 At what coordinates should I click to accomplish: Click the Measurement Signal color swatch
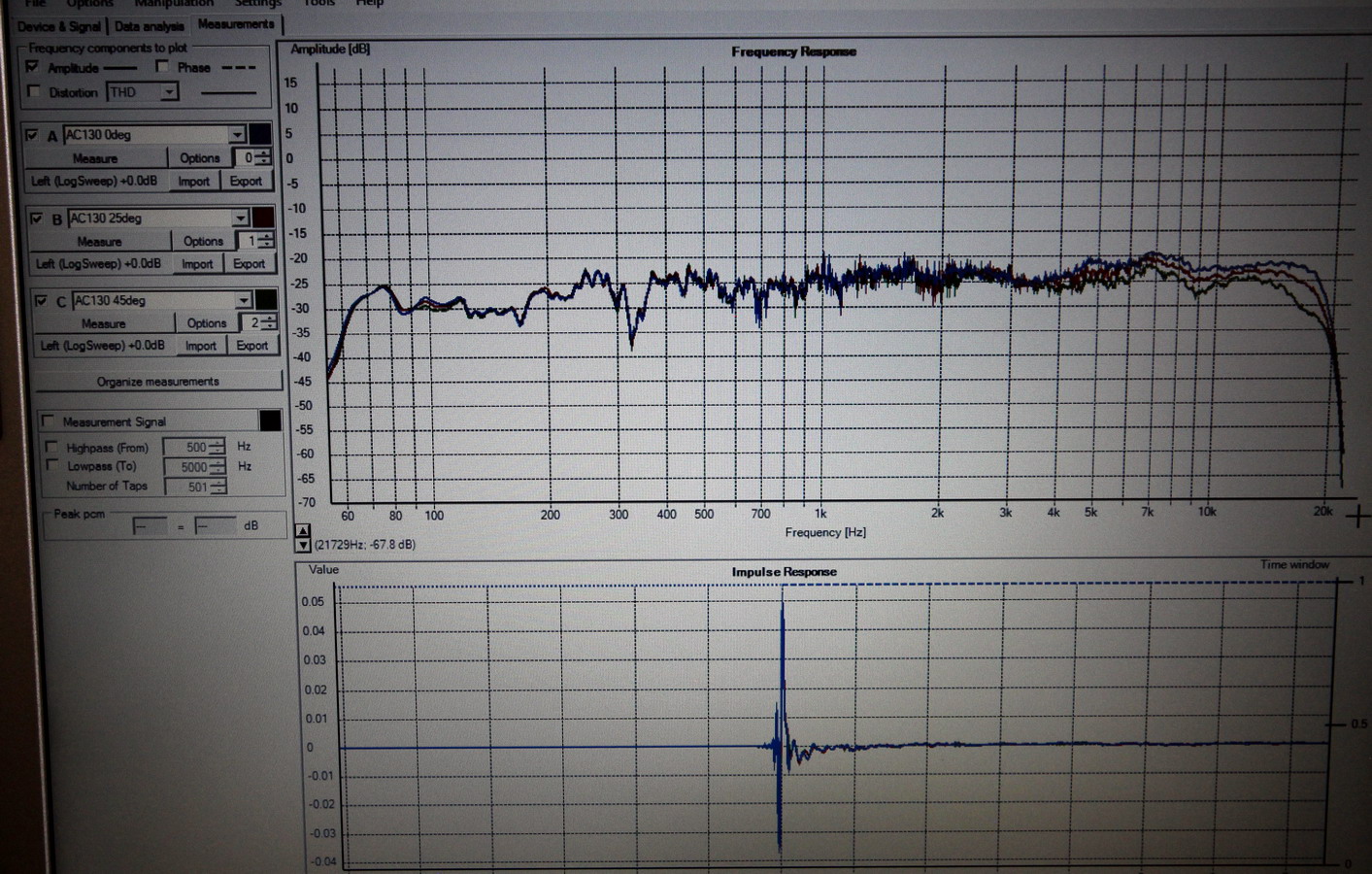click(x=271, y=420)
